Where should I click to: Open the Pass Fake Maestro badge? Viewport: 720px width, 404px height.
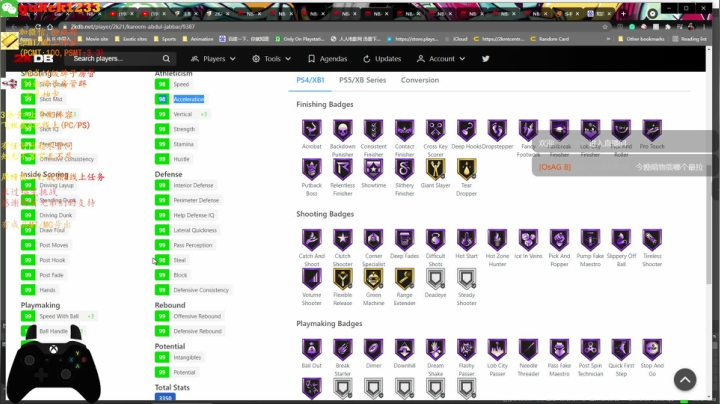click(559, 349)
